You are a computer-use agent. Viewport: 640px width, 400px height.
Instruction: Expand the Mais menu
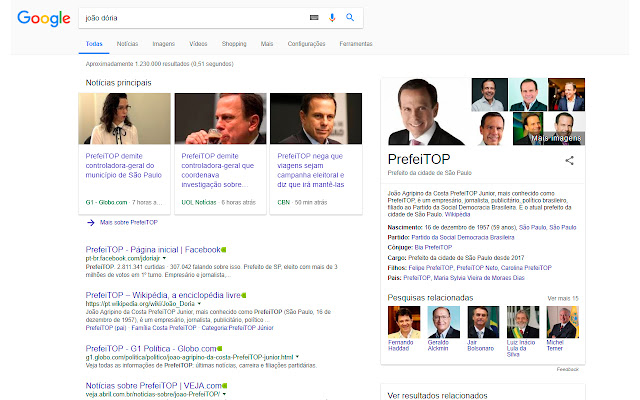pos(267,44)
